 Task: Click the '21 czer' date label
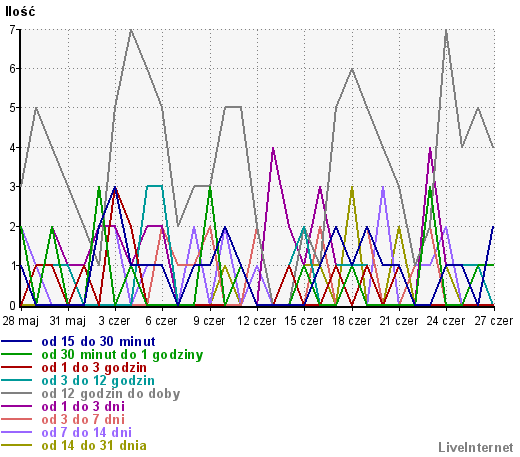point(399,321)
